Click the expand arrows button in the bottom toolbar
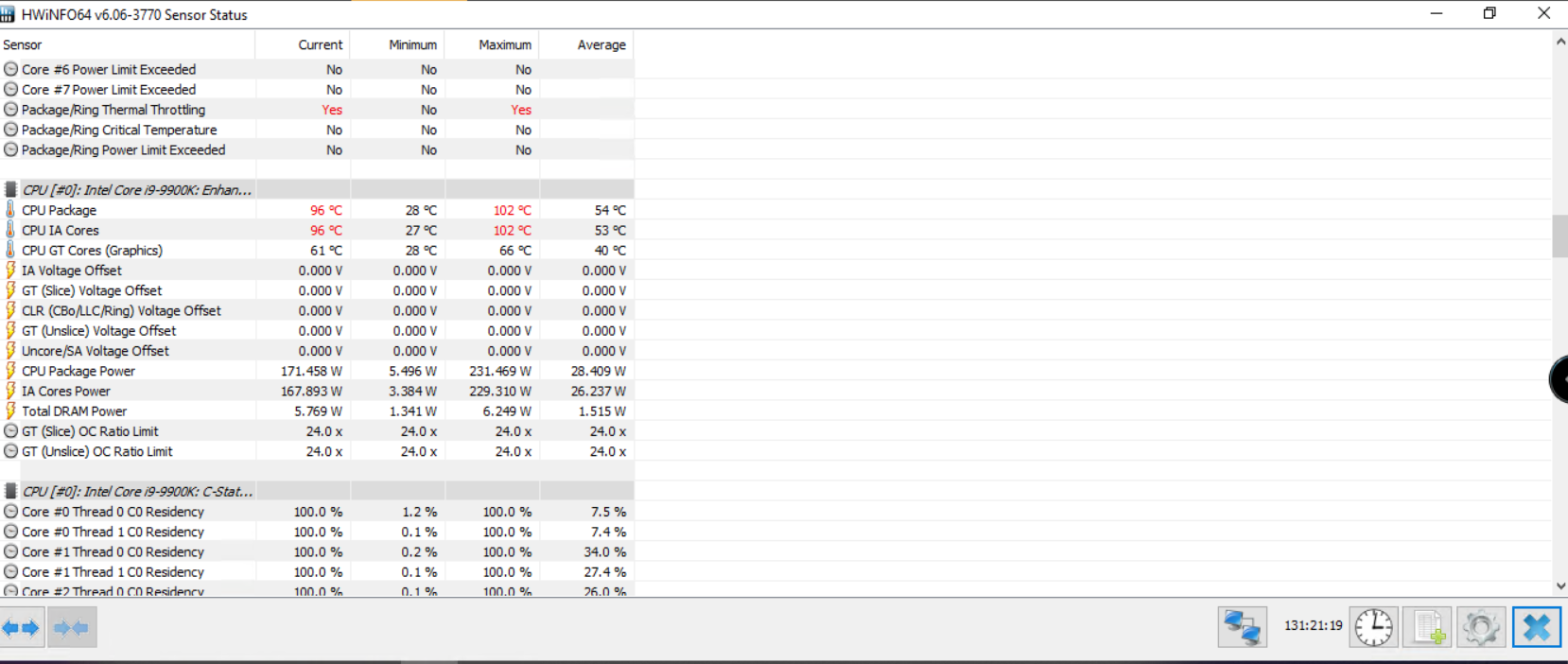 click(x=21, y=628)
